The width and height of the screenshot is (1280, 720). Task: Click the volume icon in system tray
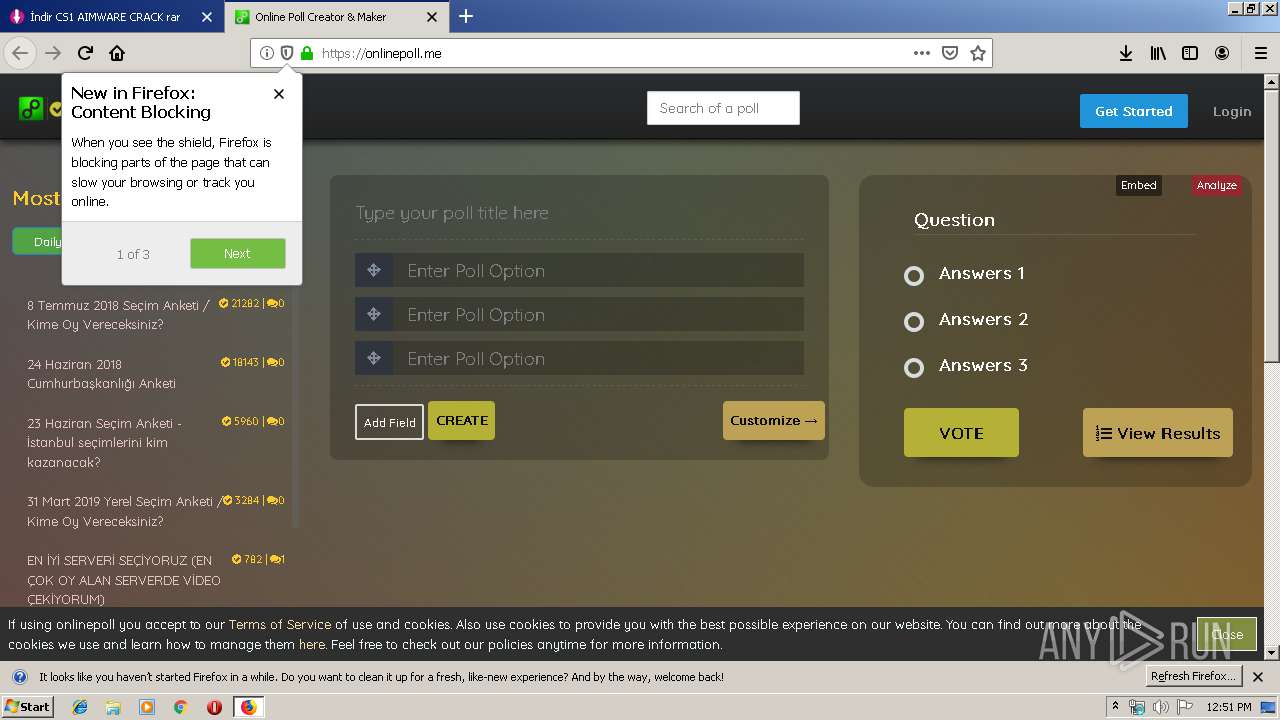pyautogui.click(x=1160, y=707)
